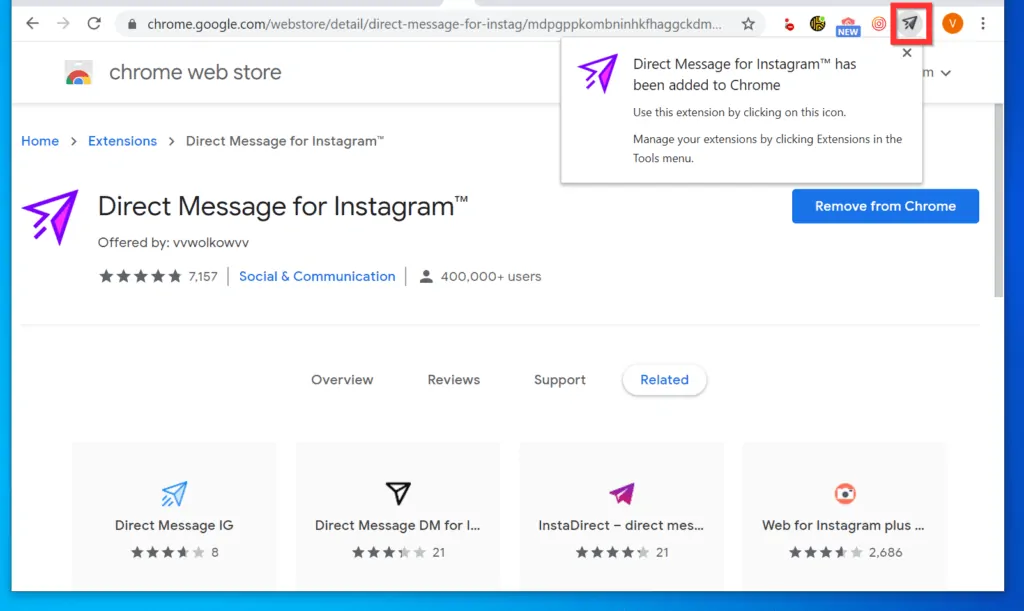Open the orange V profile avatar

coord(952,24)
